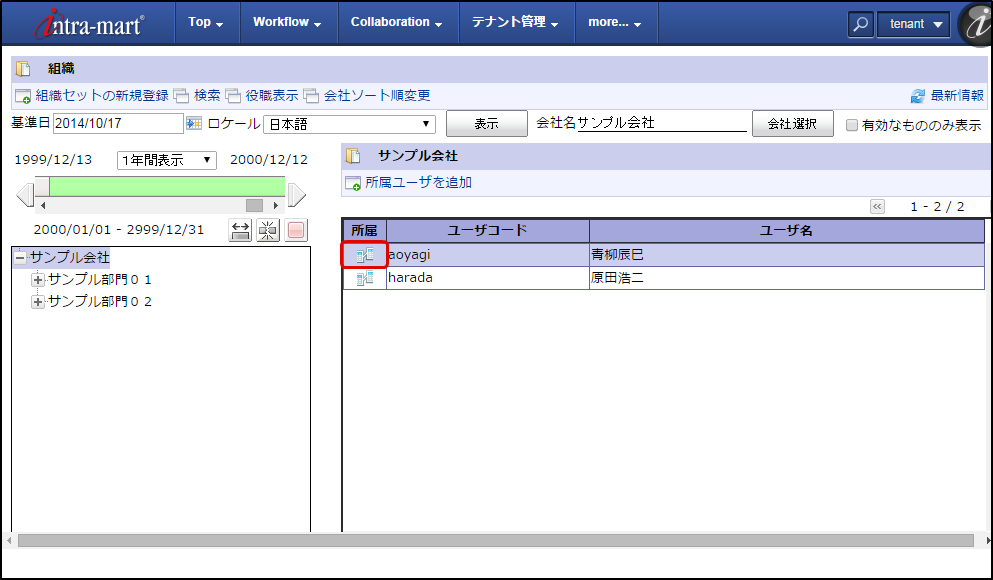The image size is (993, 580).
Task: Click the search magnifier in header
Action: click(x=860, y=24)
